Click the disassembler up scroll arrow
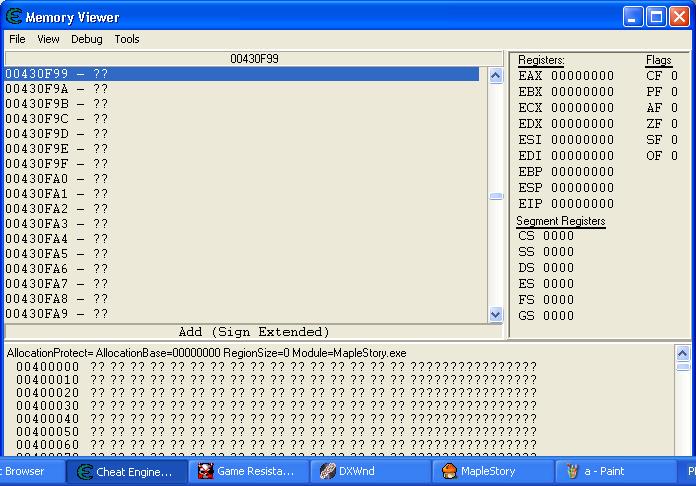Screen dimensions: 696x486 (495, 75)
